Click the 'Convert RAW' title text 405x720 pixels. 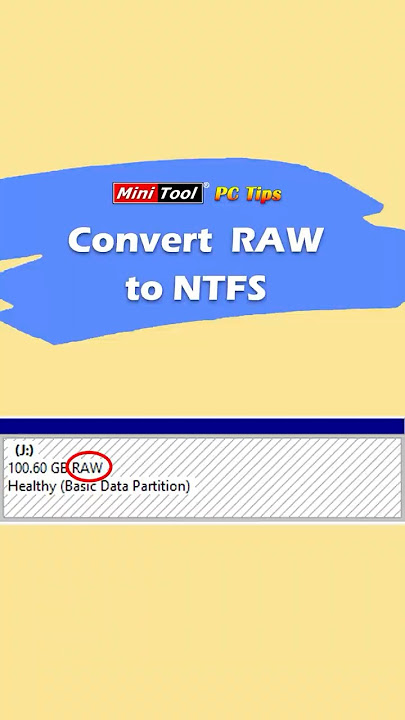196,240
